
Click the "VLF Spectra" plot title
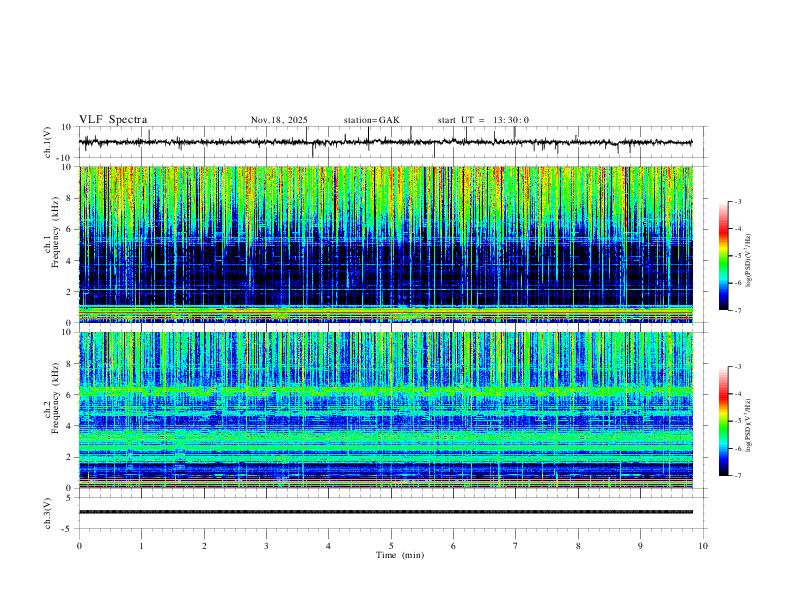pos(113,120)
